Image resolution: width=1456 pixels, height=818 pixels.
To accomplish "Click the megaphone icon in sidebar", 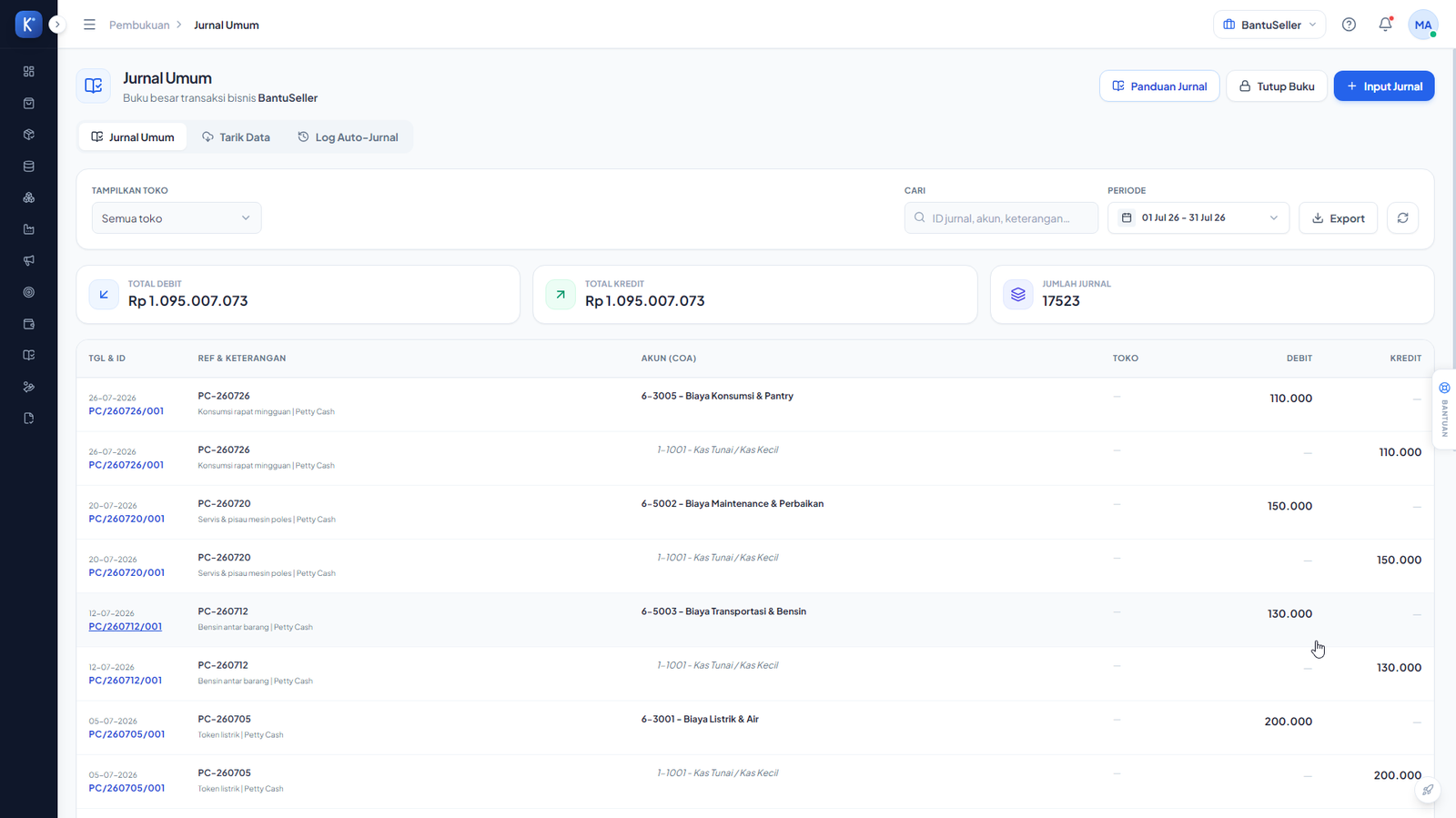I will [x=28, y=261].
